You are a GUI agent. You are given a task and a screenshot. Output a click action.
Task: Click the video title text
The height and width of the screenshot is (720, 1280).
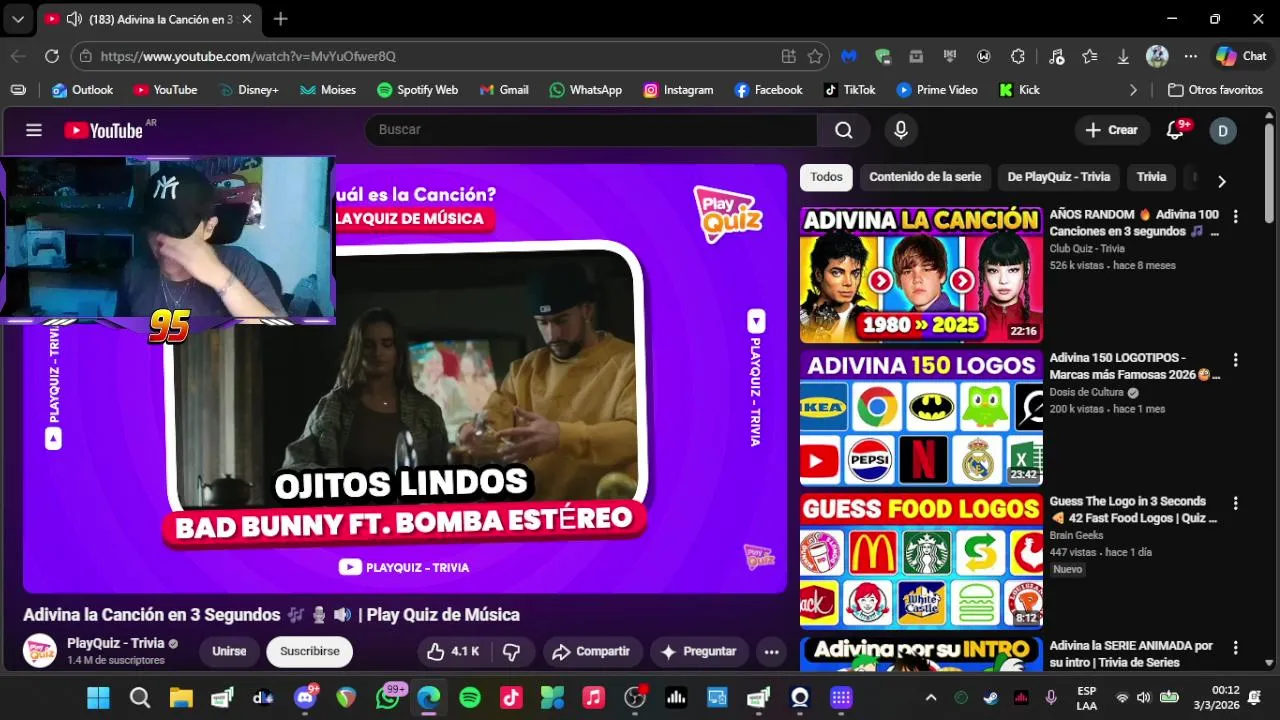[x=271, y=615]
